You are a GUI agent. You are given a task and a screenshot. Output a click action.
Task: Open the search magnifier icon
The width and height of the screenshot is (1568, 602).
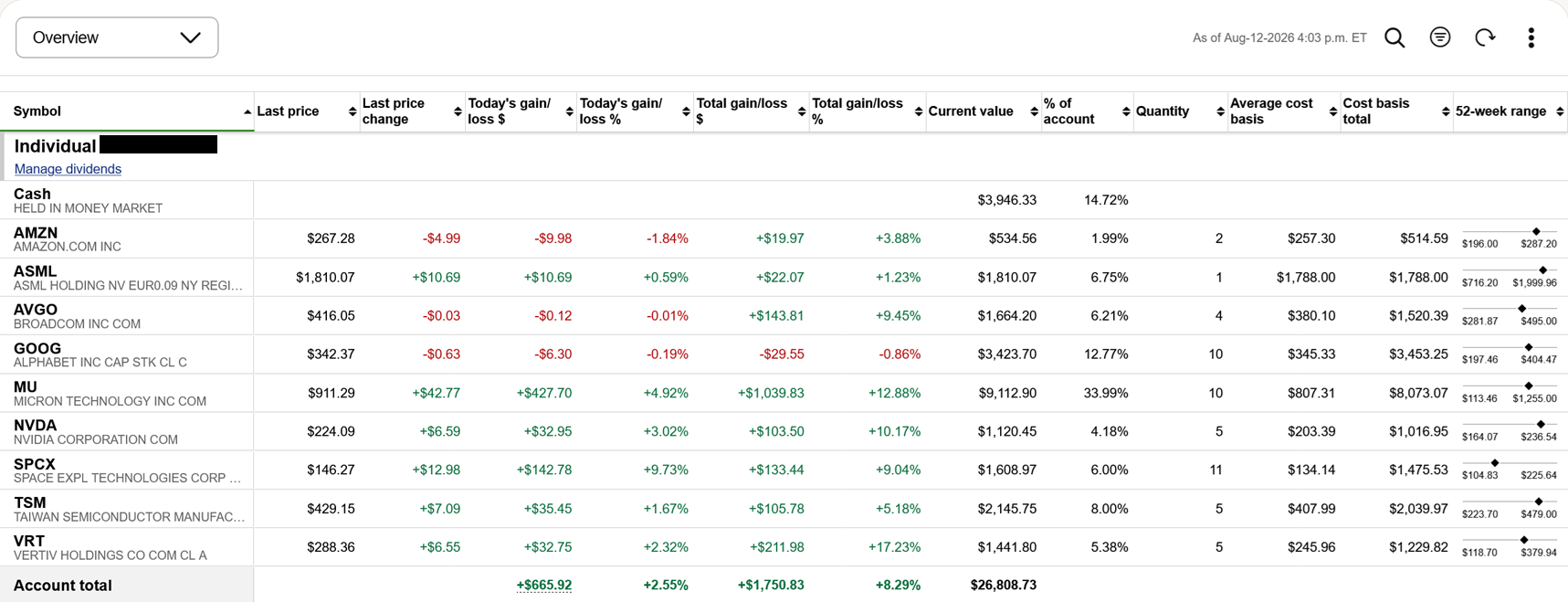(x=1394, y=37)
